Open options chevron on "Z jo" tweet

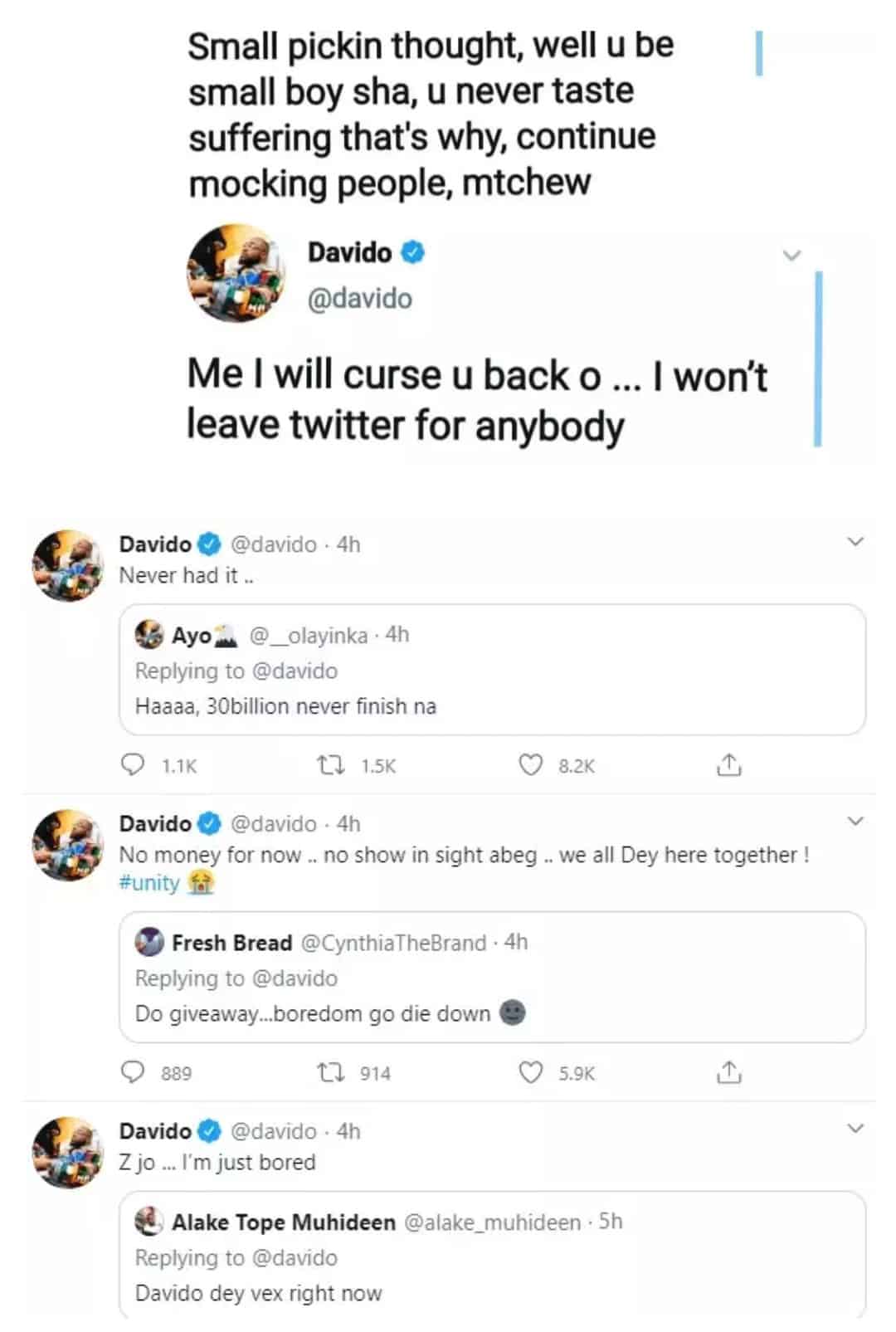pos(855,1129)
